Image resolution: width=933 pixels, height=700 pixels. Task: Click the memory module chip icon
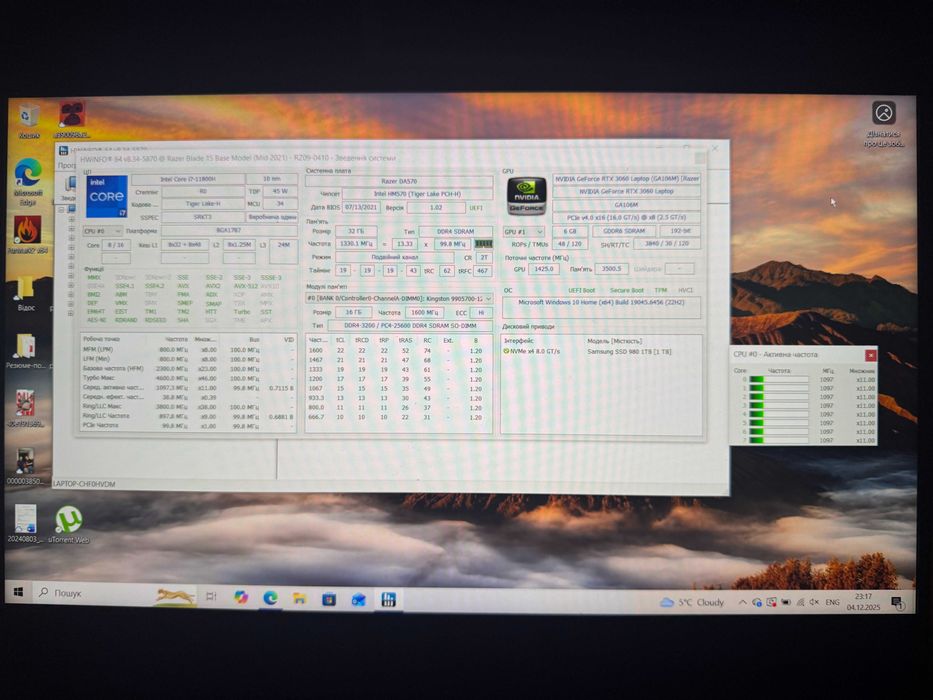(x=483, y=243)
